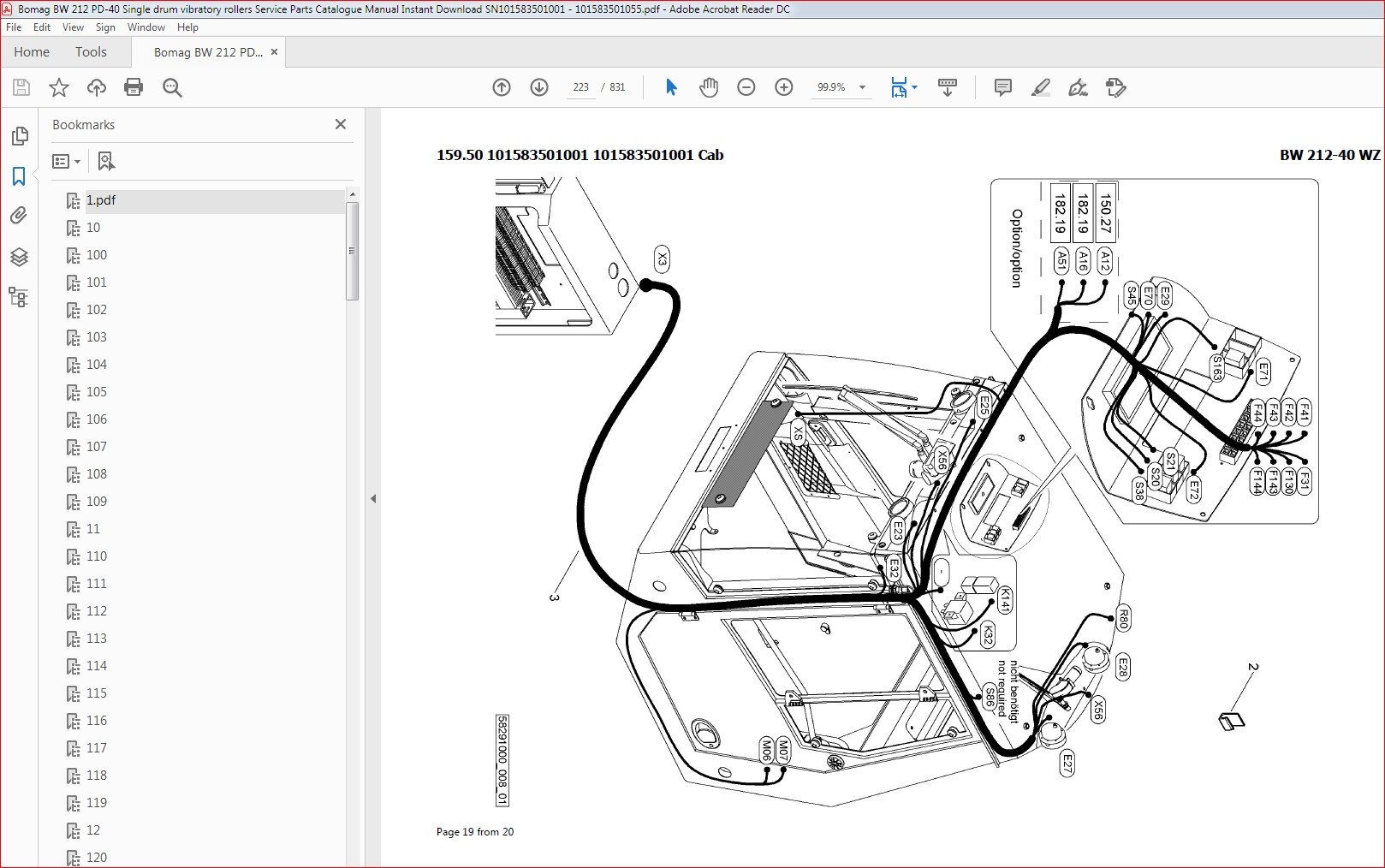The image size is (1385, 868).
Task: Open the Window menu
Action: point(146,27)
